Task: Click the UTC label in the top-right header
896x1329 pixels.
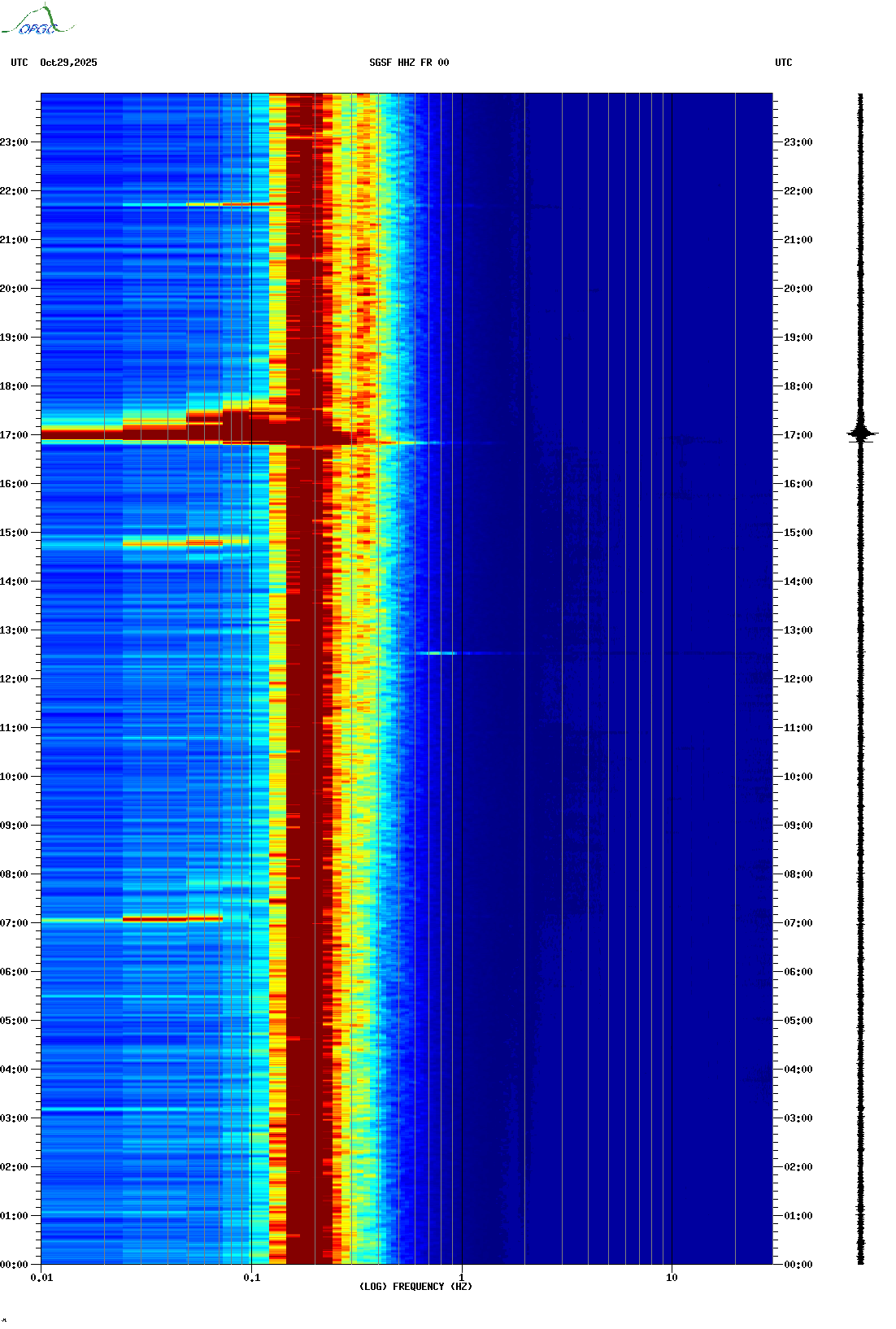Action: pos(783,63)
